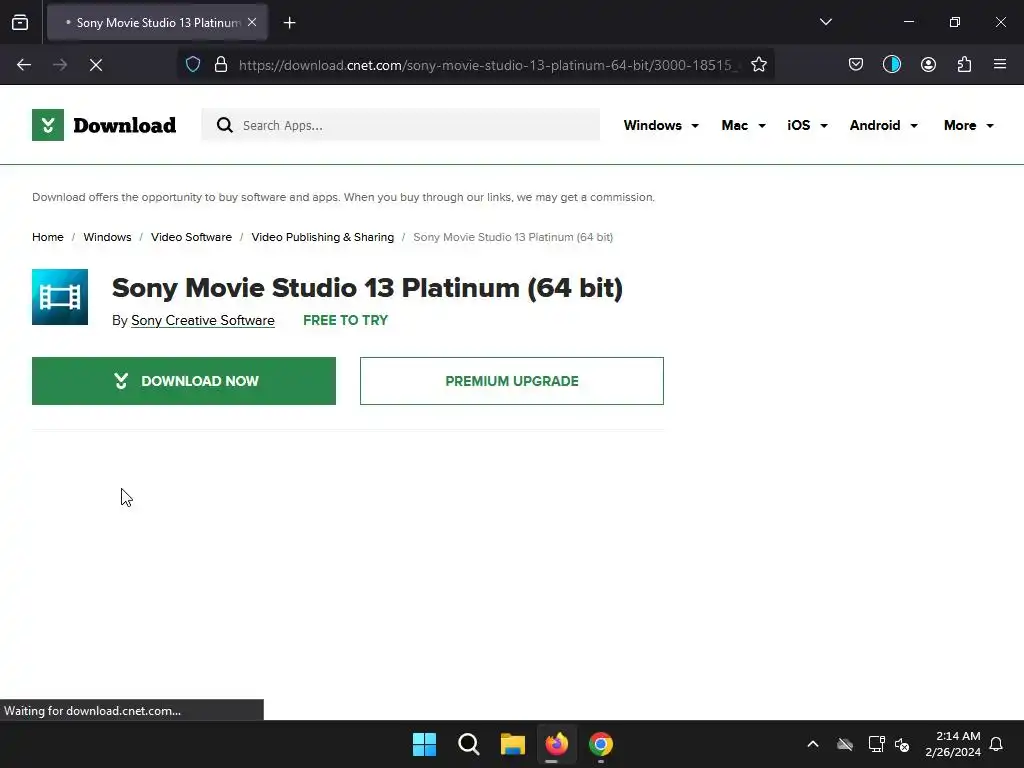Stop loading the page
The image size is (1024, 768).
96,65
